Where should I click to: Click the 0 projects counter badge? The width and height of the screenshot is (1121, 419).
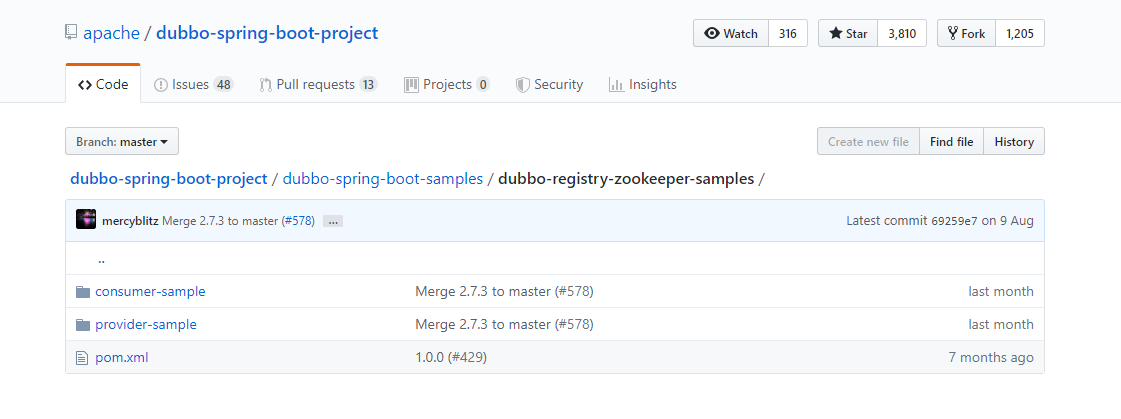tap(483, 84)
